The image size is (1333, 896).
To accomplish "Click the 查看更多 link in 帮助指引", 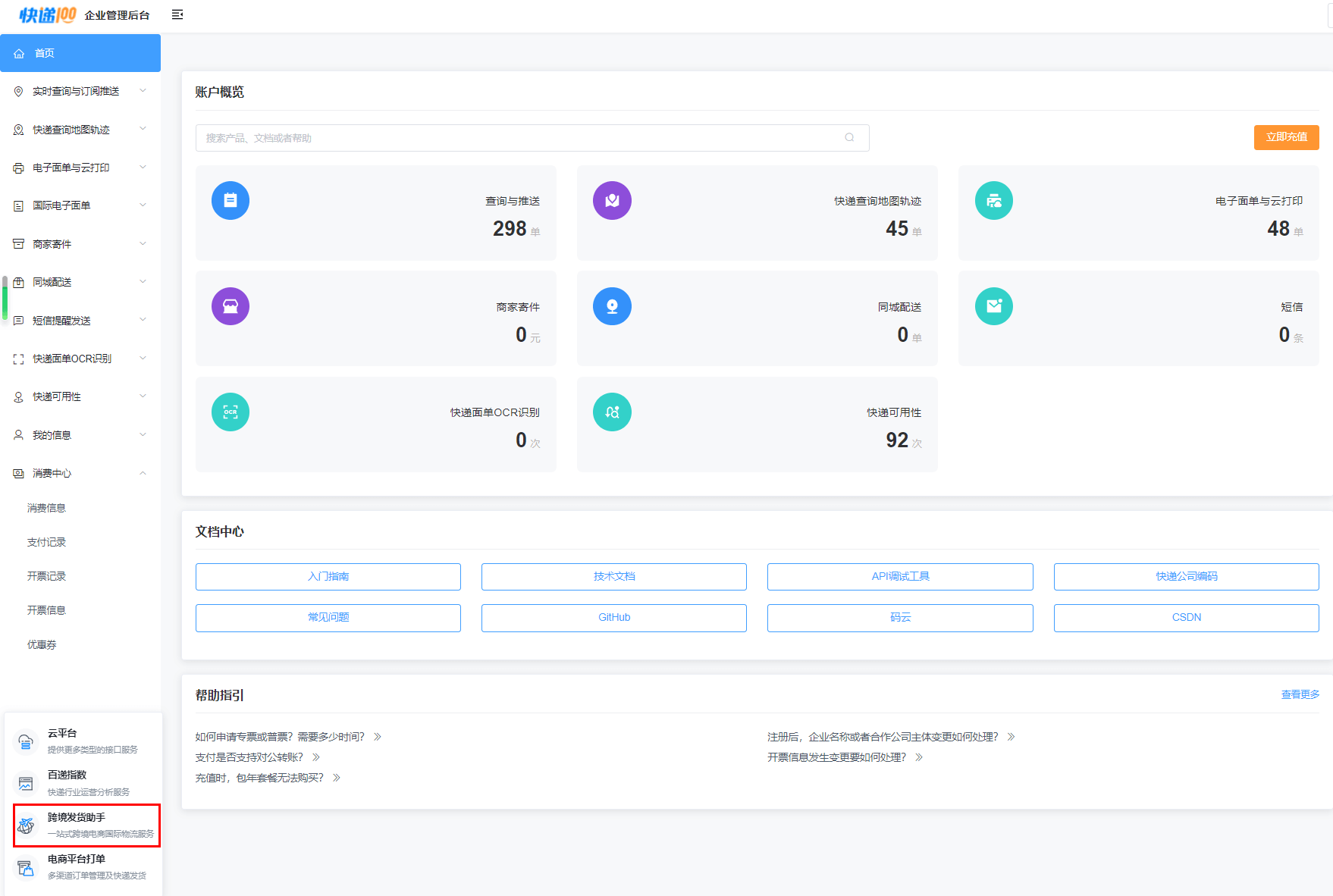I will coord(1300,694).
